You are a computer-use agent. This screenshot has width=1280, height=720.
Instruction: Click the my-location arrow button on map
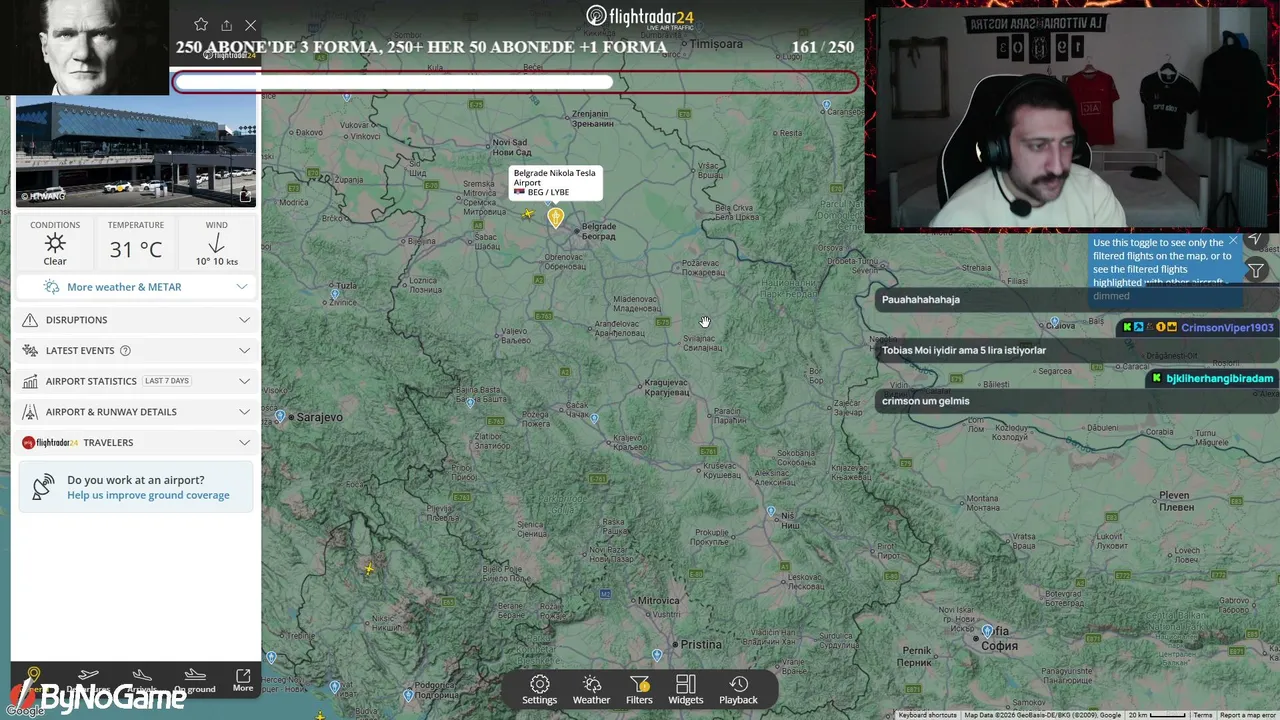tap(1256, 239)
